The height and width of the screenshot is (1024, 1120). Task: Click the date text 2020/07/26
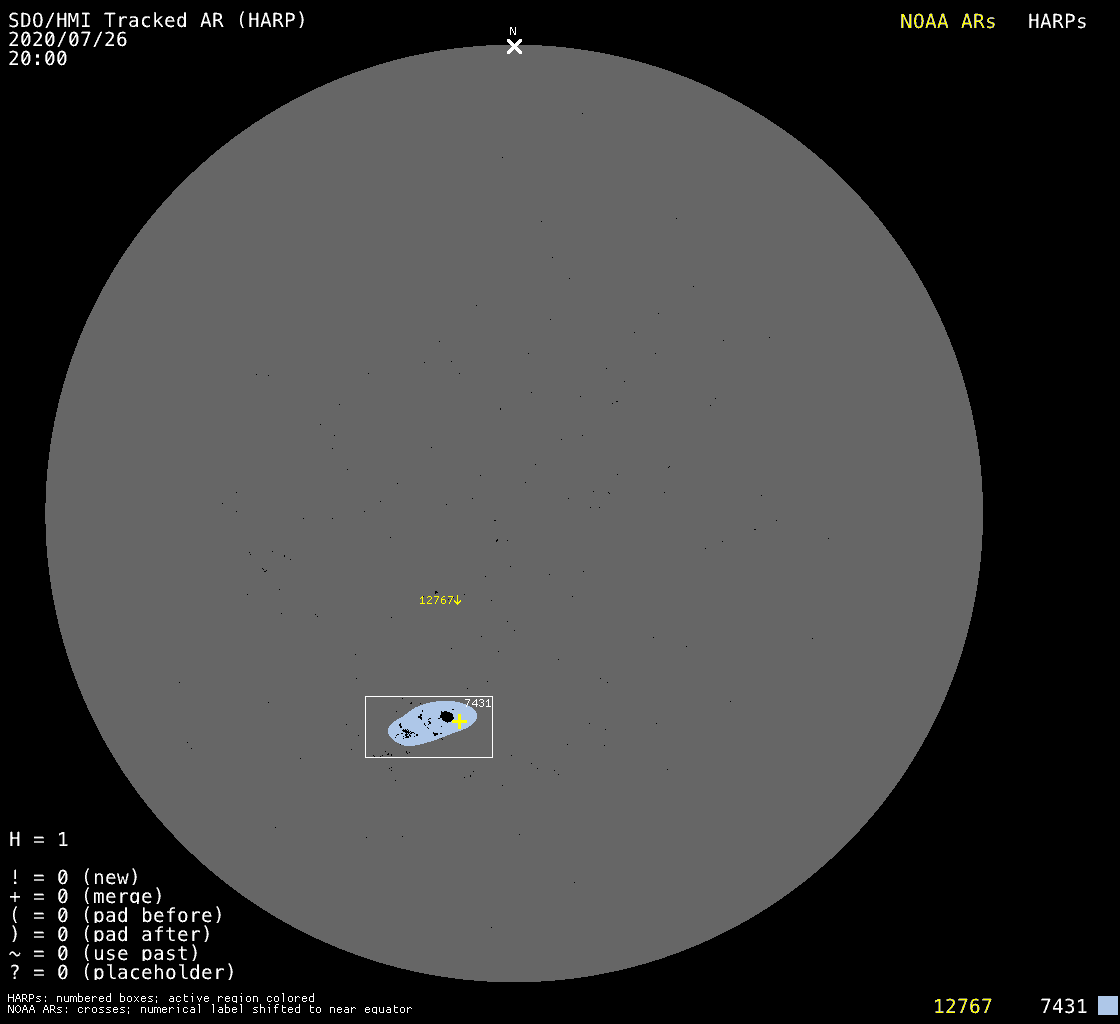(68, 40)
